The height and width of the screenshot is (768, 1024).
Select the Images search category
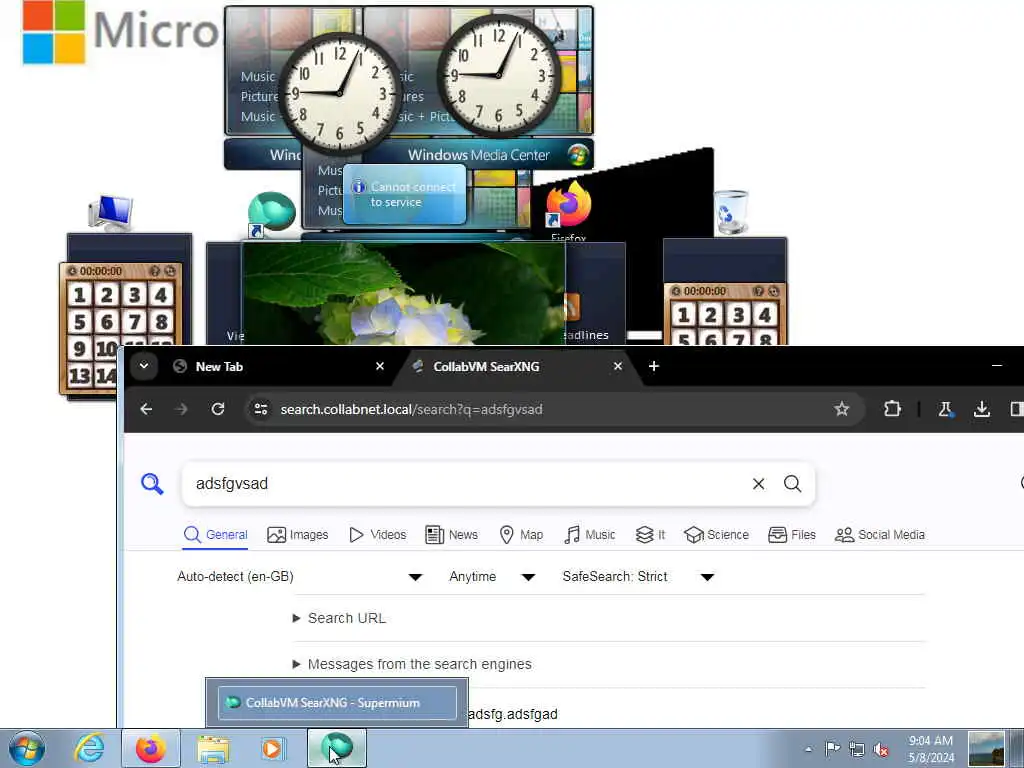298,535
